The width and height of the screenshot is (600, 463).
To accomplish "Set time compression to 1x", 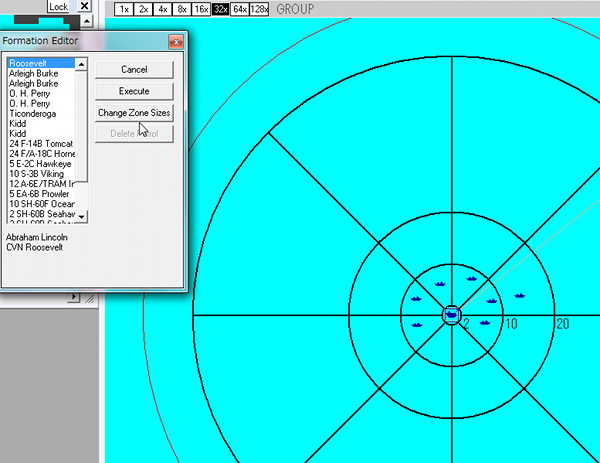I will (x=124, y=9).
